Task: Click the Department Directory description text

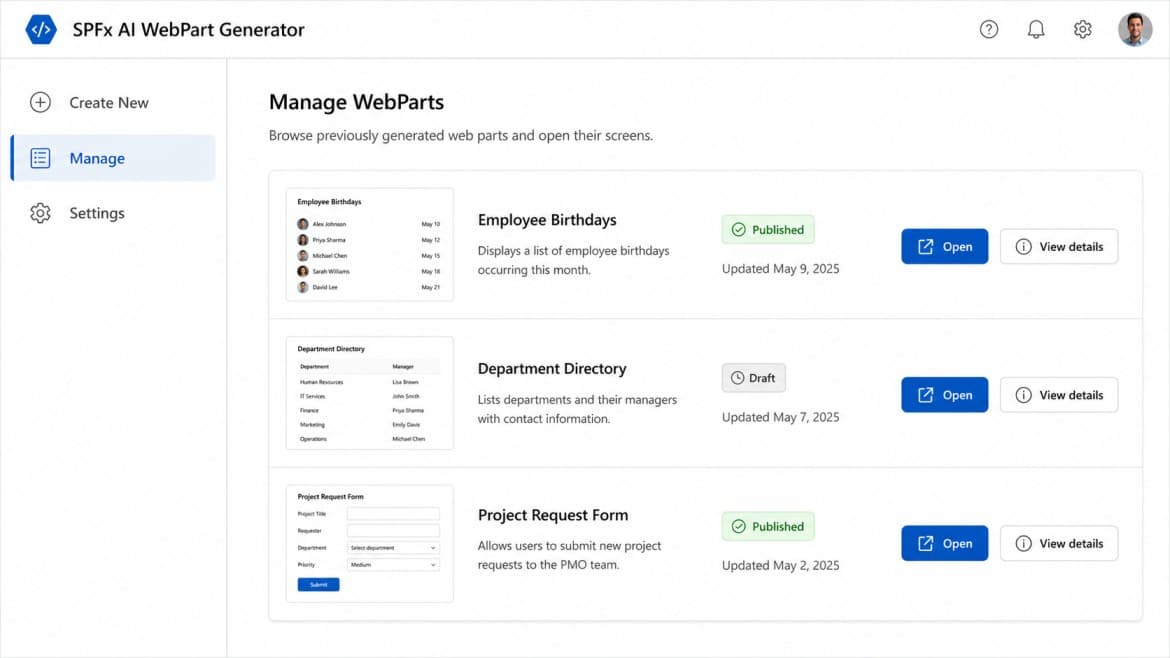Action: pyautogui.click(x=578, y=409)
